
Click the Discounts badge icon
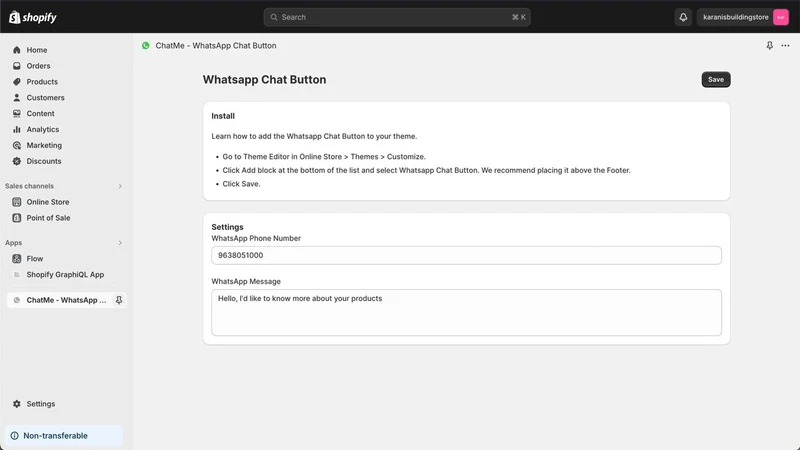(x=17, y=161)
